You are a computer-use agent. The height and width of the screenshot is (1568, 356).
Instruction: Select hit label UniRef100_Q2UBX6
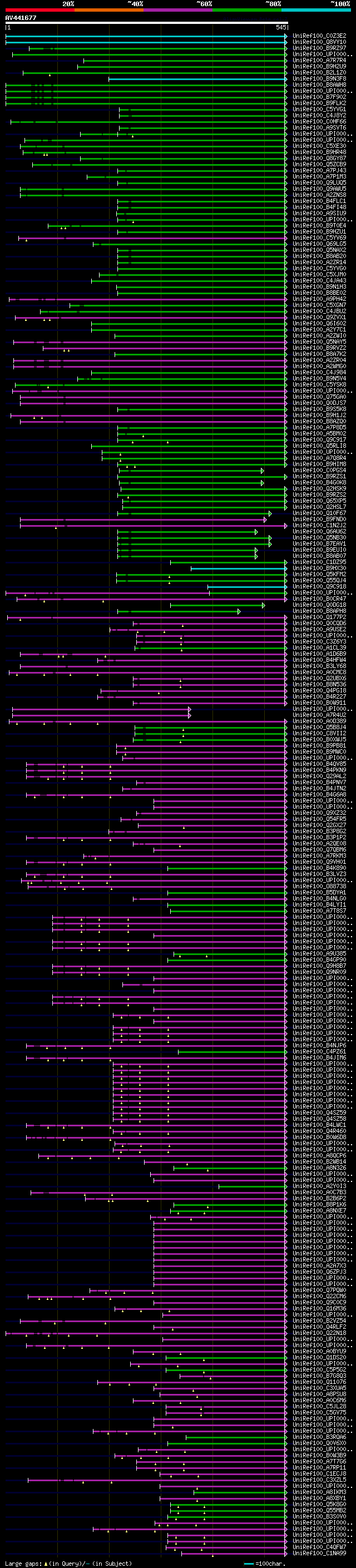[319, 678]
